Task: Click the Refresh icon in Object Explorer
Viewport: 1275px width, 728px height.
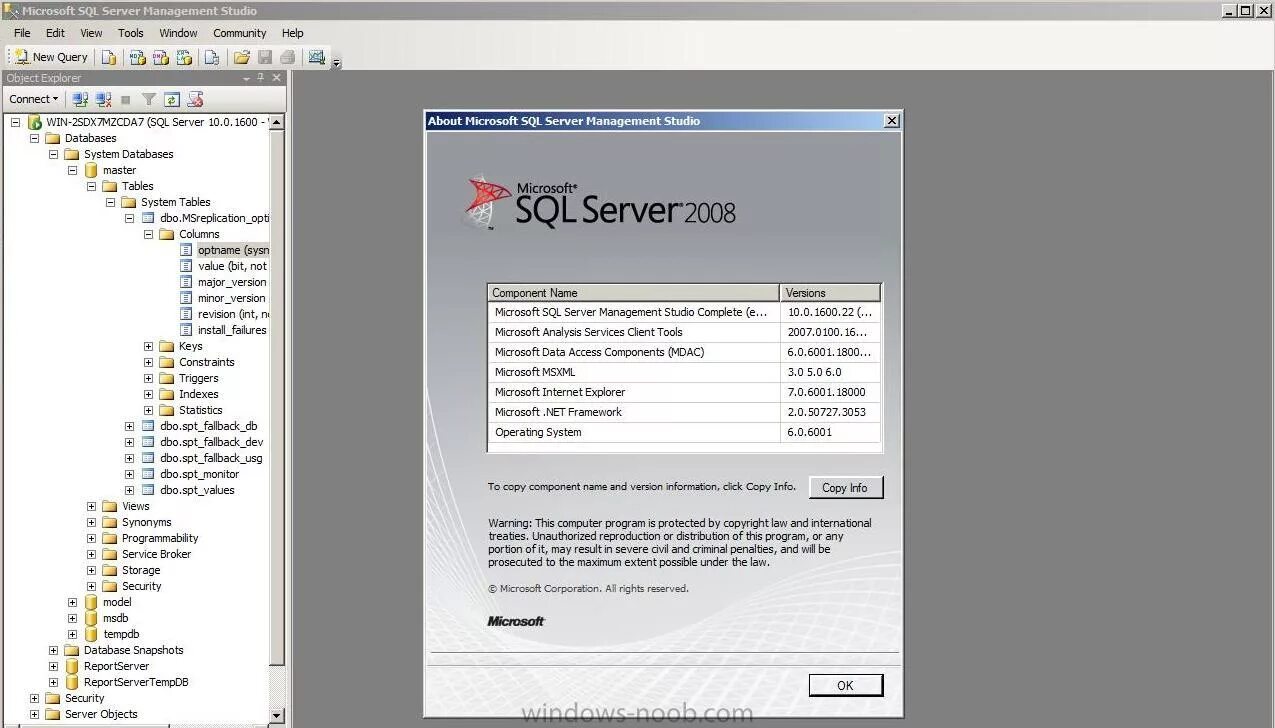Action: pos(172,99)
